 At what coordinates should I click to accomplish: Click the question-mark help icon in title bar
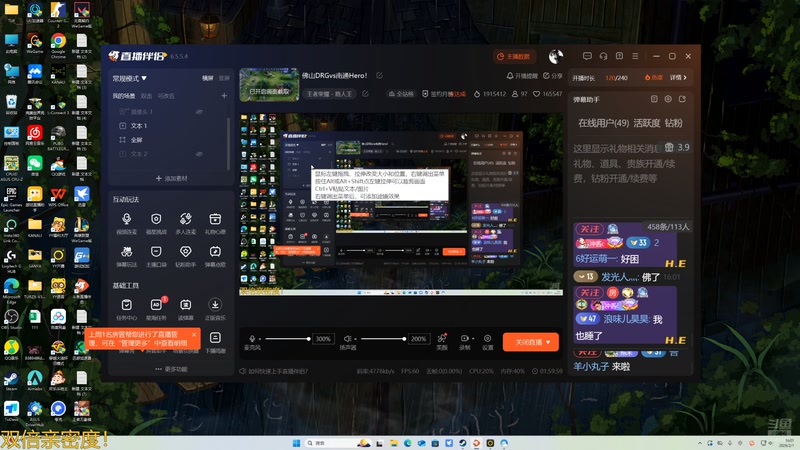pyautogui.click(x=619, y=56)
